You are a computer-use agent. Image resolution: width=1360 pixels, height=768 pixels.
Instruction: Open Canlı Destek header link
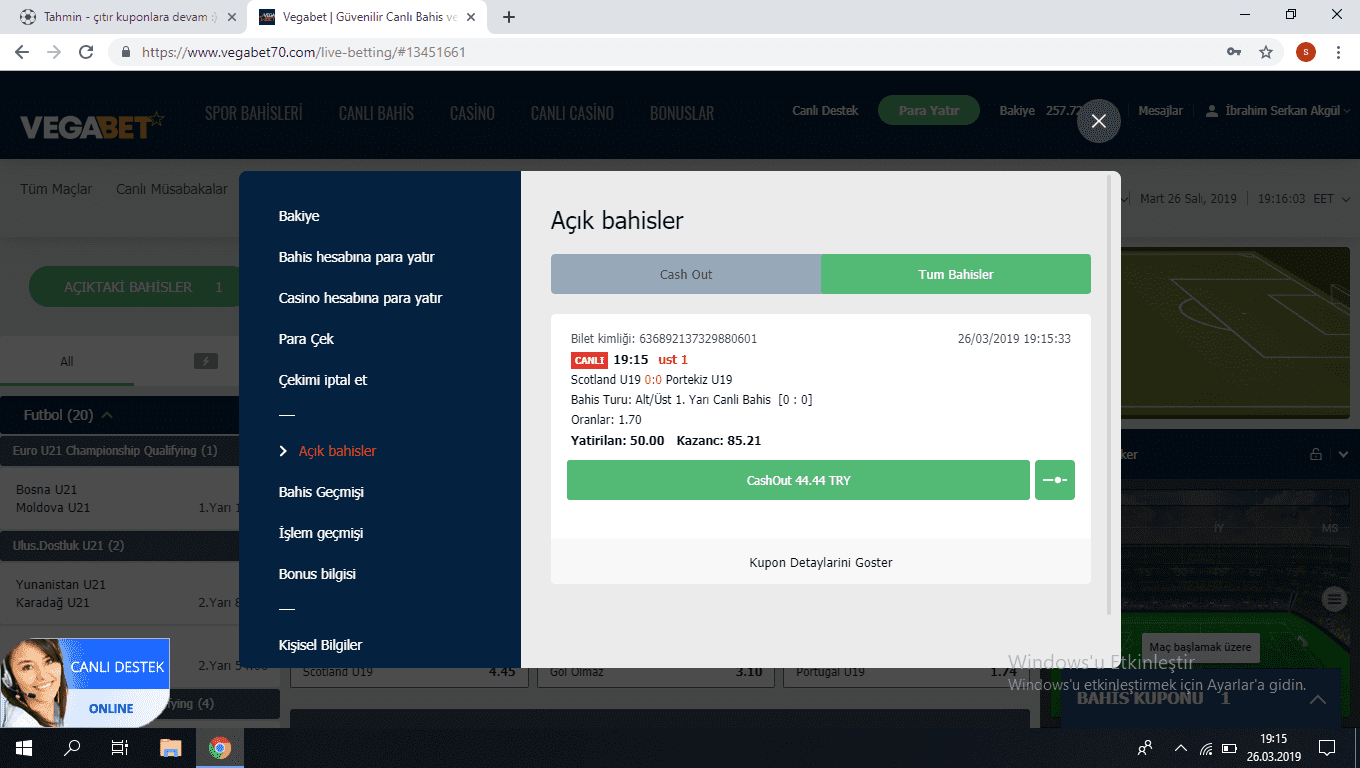825,111
